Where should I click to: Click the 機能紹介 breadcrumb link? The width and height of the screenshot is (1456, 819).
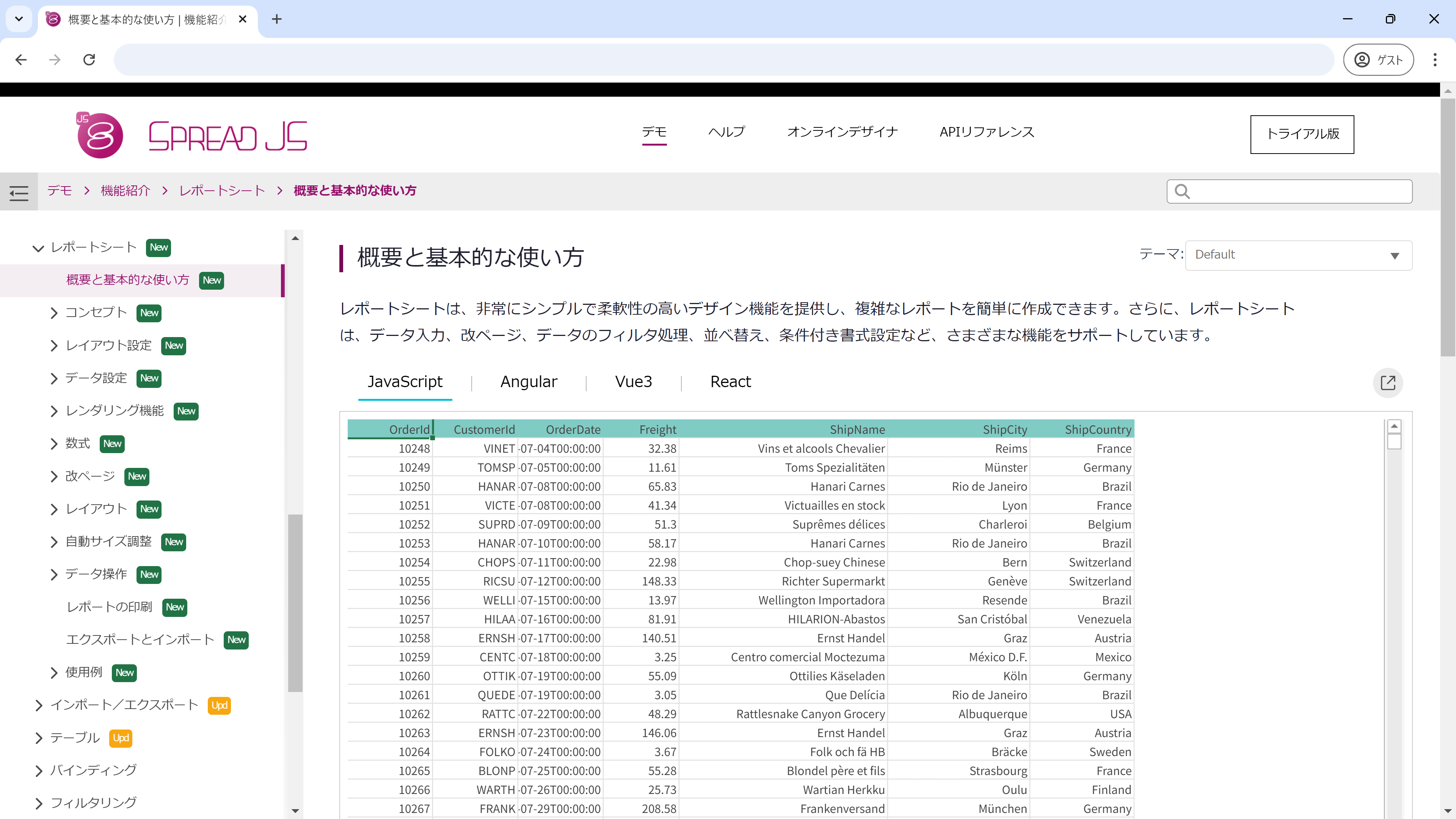tap(126, 190)
